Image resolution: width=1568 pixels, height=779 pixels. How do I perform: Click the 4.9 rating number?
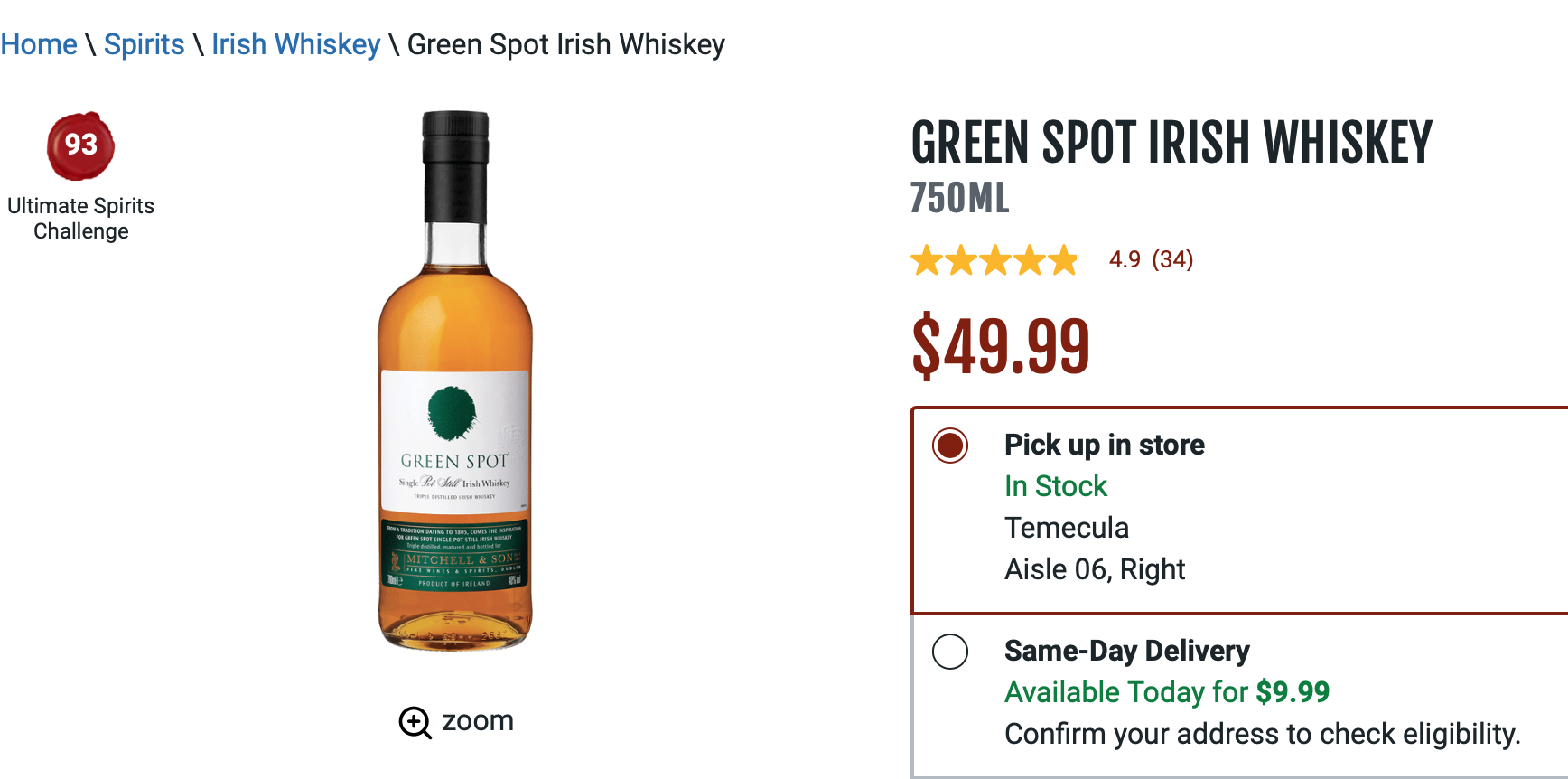pyautogui.click(x=1125, y=260)
